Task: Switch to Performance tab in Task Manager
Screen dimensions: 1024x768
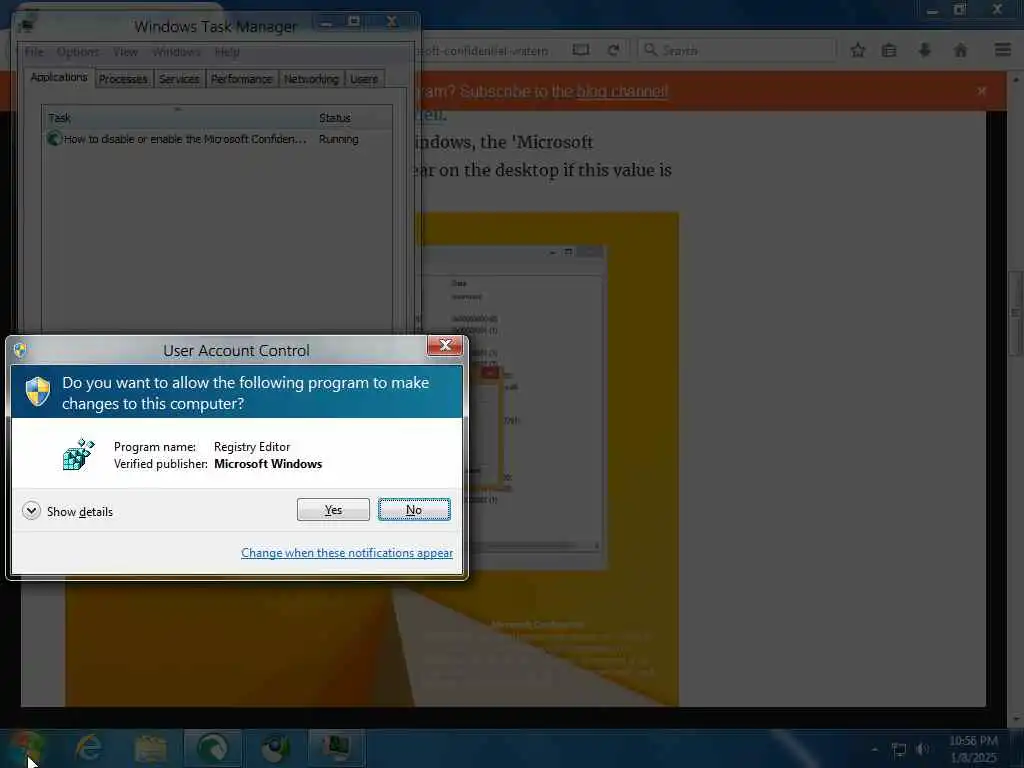Action: (242, 79)
